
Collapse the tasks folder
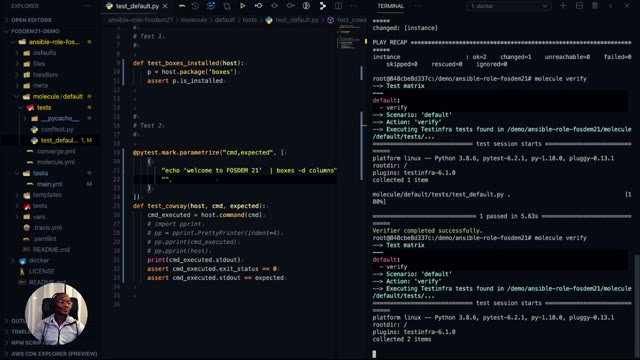[x=49, y=173]
